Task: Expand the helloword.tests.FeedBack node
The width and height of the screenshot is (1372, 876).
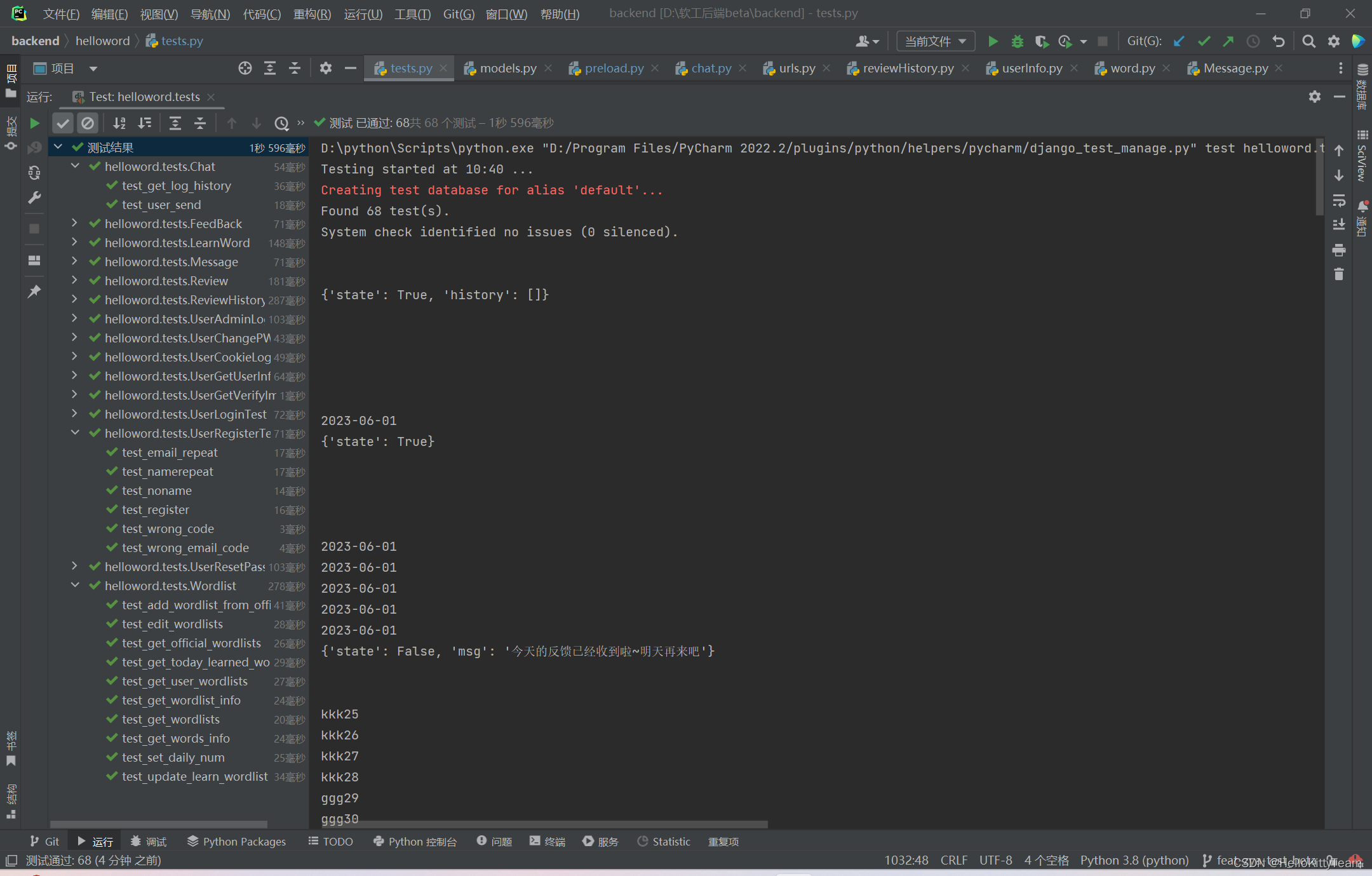Action: coord(75,224)
